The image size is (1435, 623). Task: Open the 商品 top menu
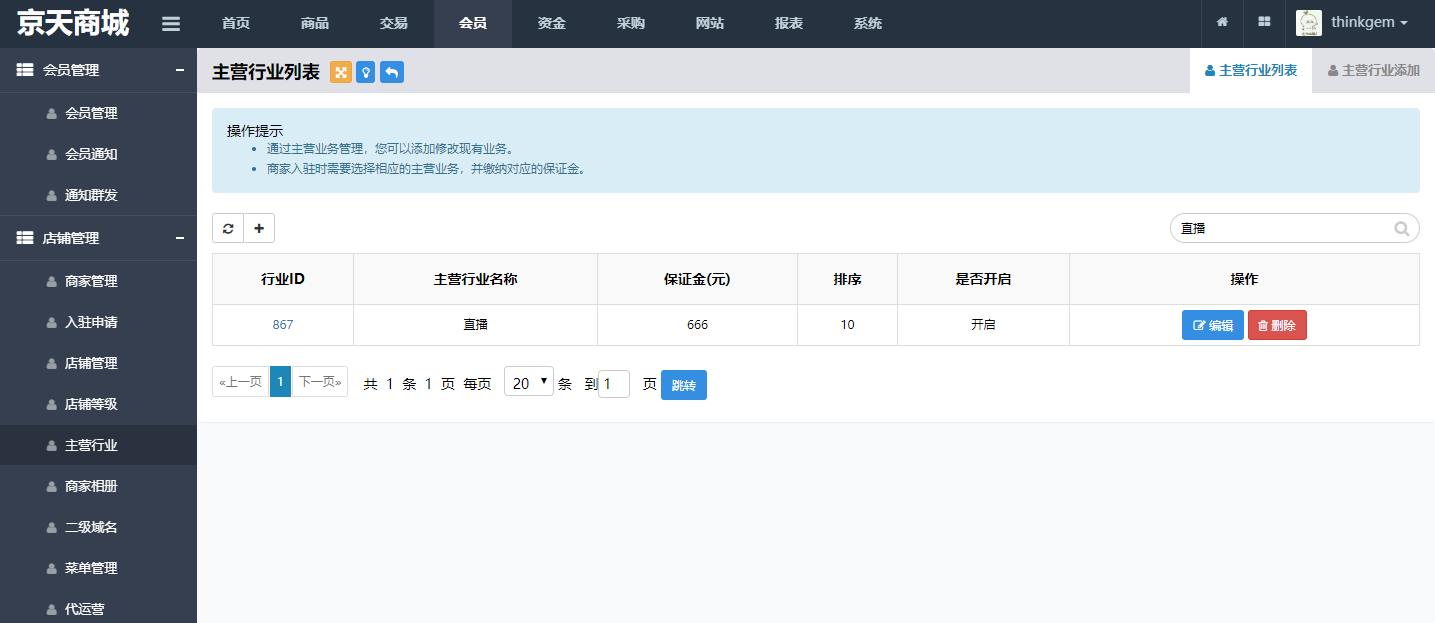coord(315,24)
